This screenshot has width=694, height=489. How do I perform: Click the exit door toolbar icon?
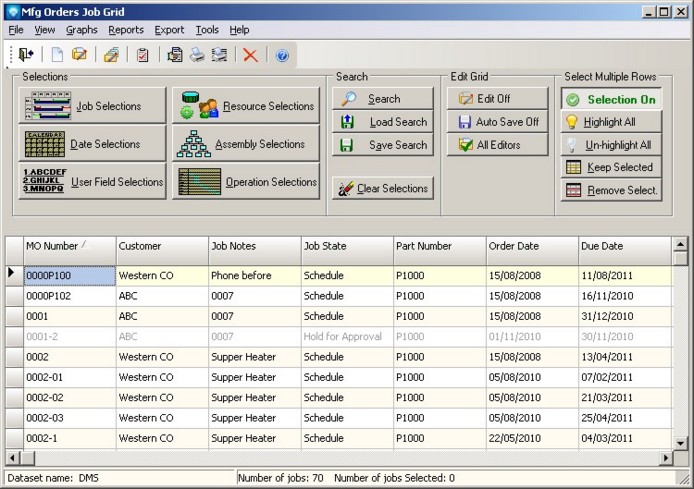tap(26, 55)
